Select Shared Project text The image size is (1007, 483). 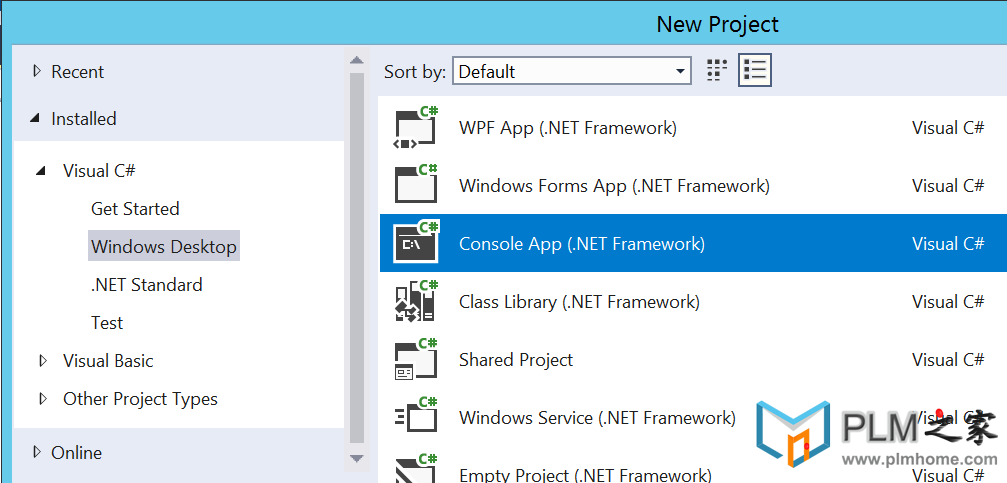pos(516,360)
